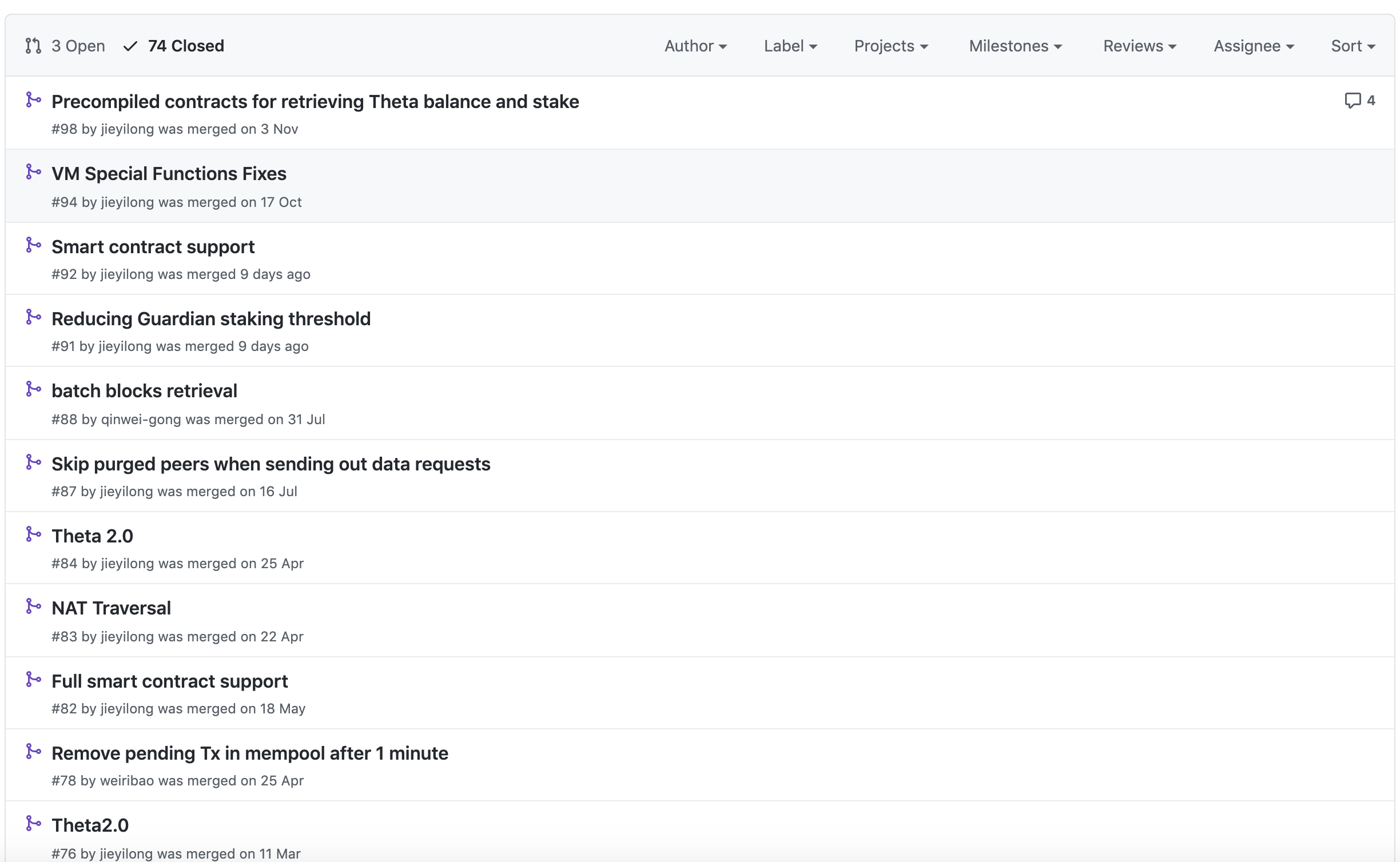Open the Assignee filter dropdown
The image size is (1400, 862).
pyautogui.click(x=1253, y=46)
